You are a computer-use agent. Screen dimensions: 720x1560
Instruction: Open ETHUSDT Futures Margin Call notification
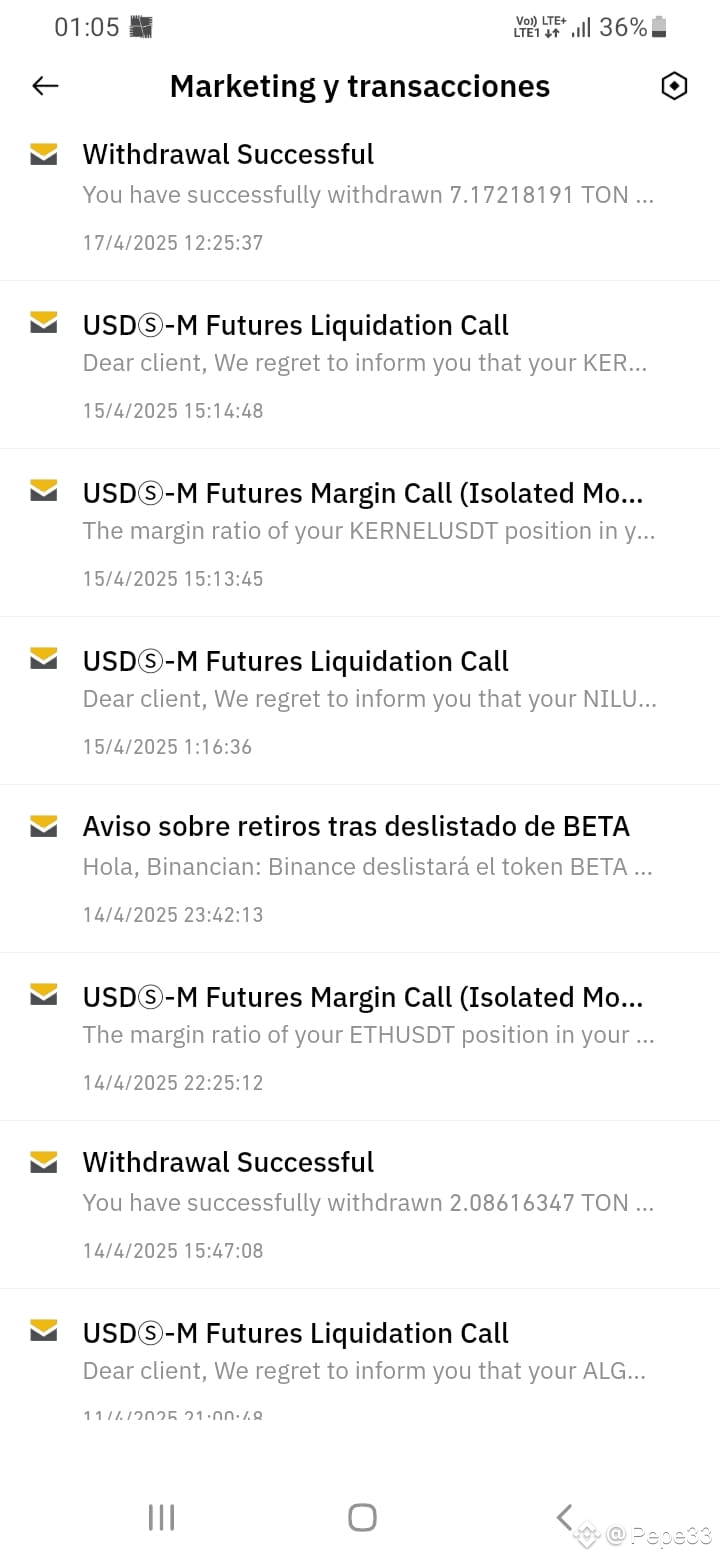360,1037
